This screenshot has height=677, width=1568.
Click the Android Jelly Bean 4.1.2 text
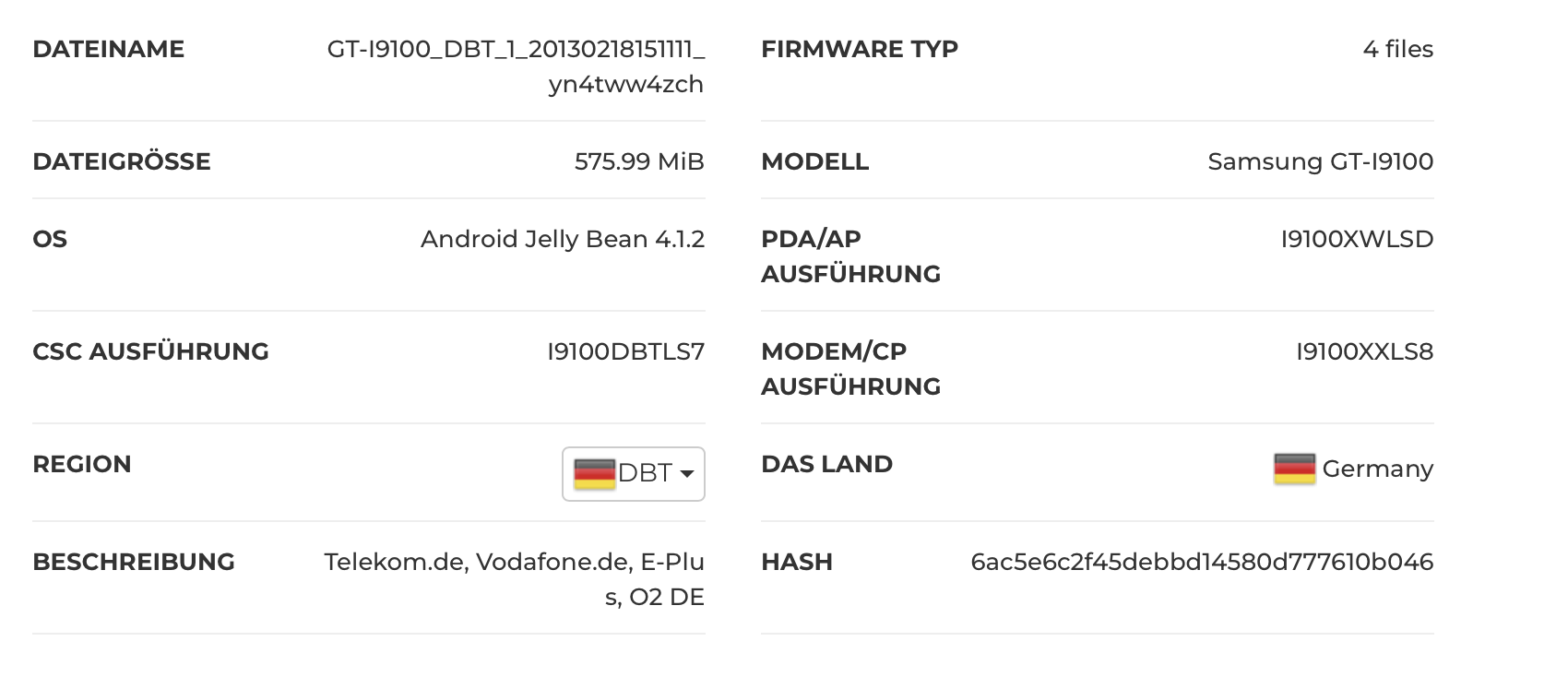563,239
